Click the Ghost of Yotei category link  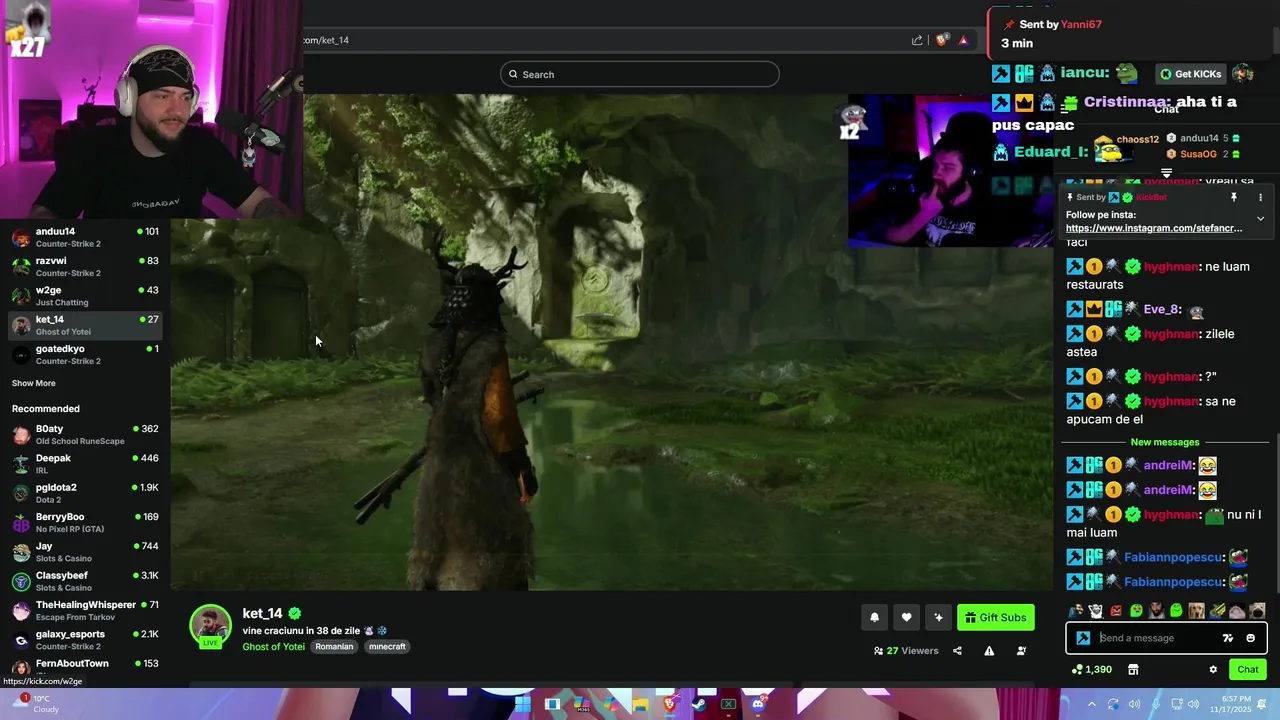tap(273, 647)
